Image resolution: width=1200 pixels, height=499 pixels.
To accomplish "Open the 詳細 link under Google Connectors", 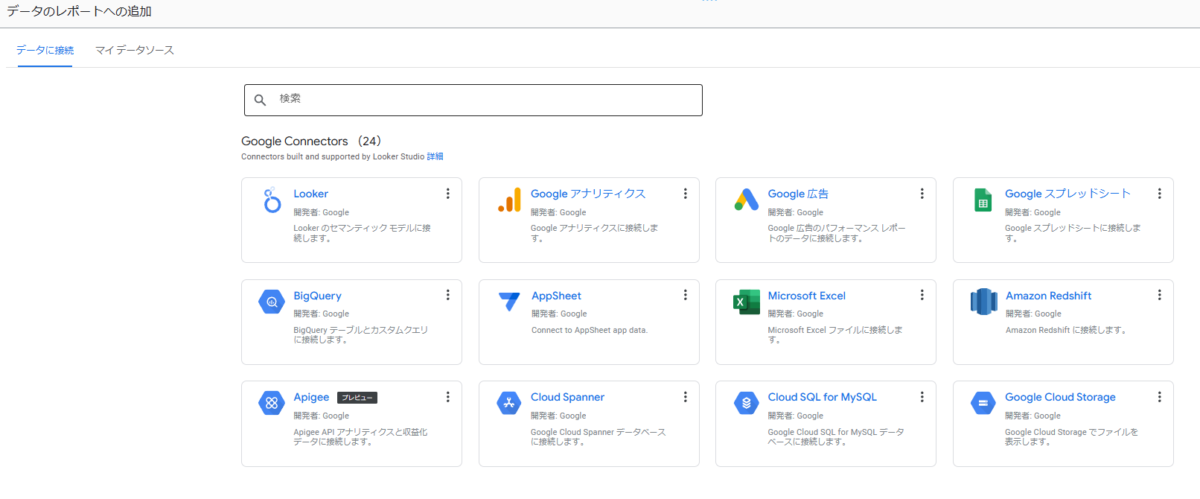I will (x=435, y=157).
